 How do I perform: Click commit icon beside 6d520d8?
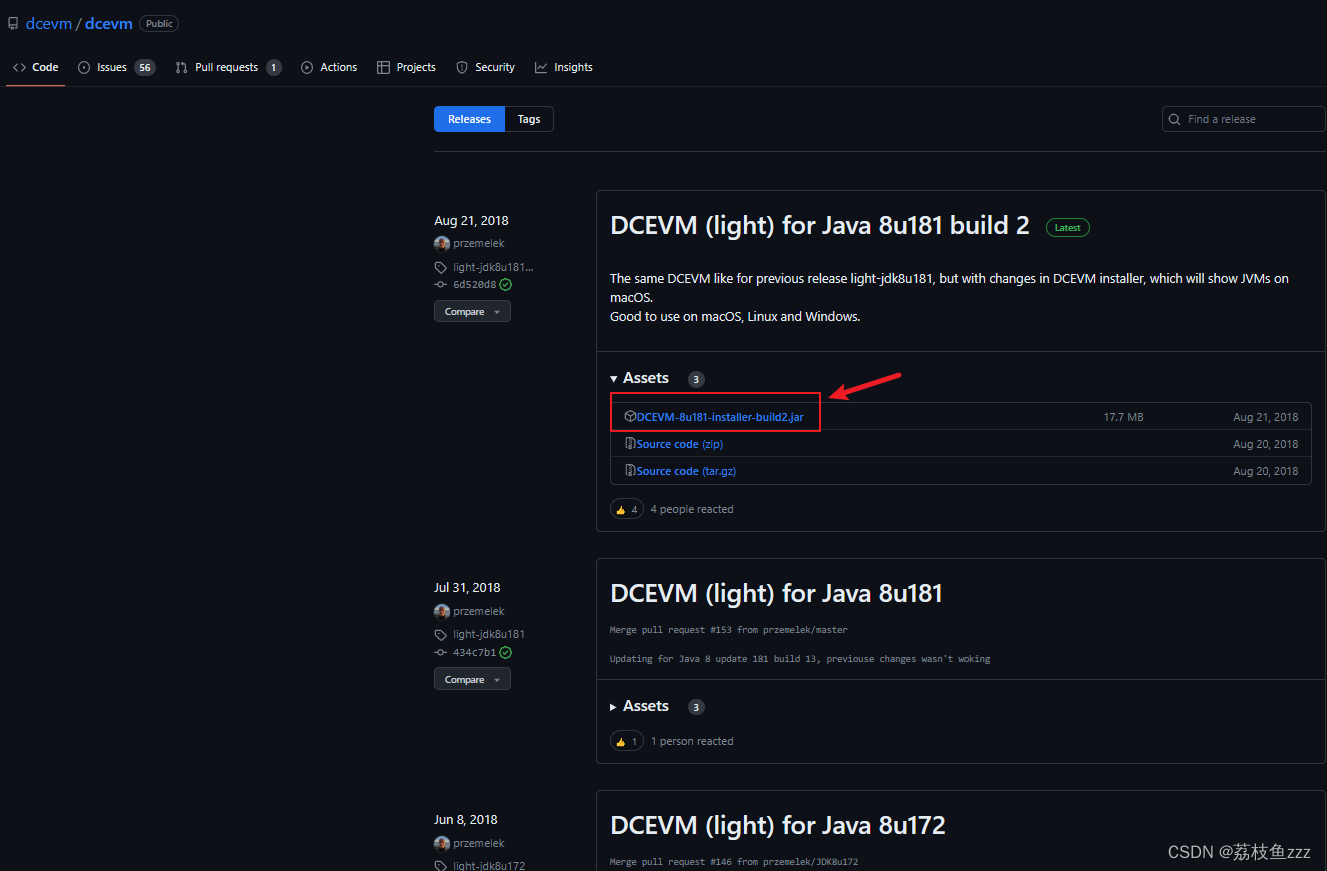441,284
